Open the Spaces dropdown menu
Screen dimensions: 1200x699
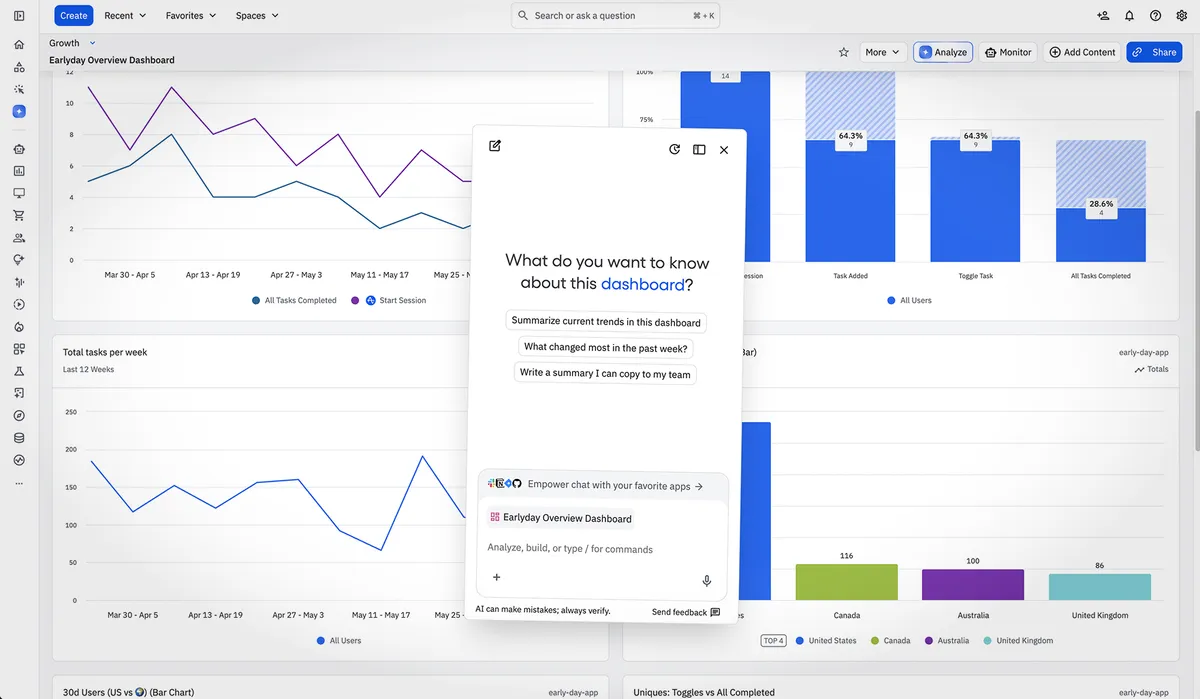tap(257, 15)
